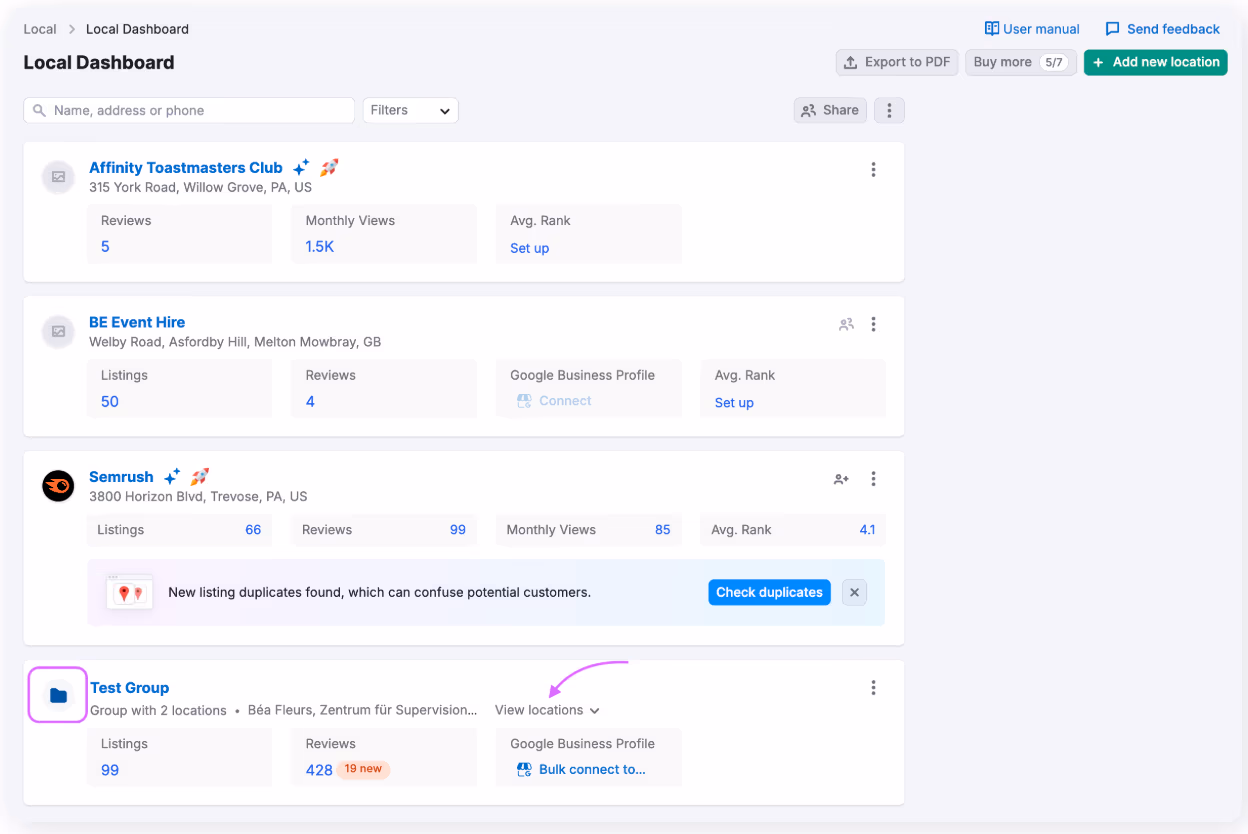1248x834 pixels.
Task: Click the address Welby Road, Asfordby Hill, Melton Mowbray
Action: (x=235, y=342)
